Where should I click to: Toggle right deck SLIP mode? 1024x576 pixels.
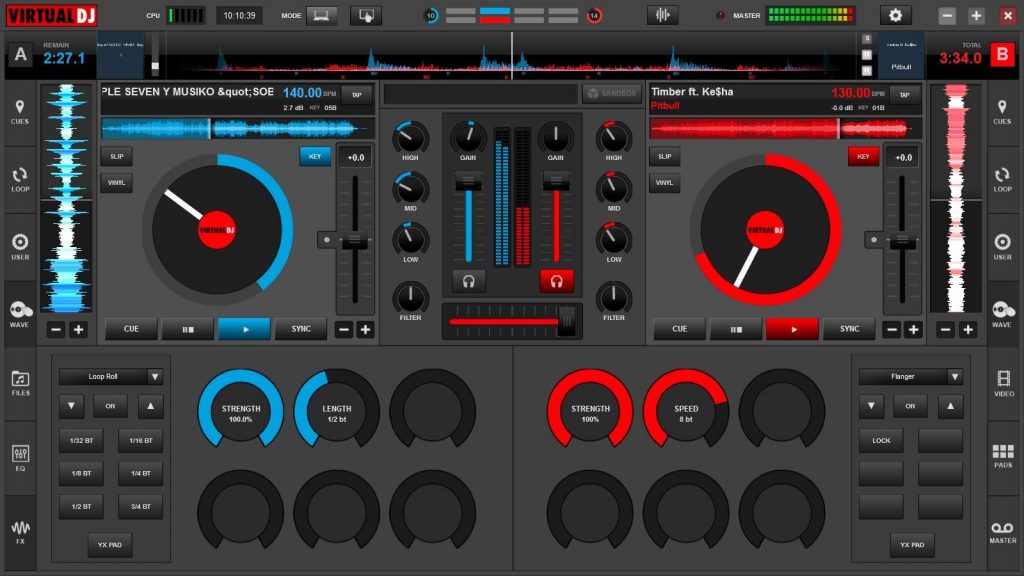(x=665, y=157)
